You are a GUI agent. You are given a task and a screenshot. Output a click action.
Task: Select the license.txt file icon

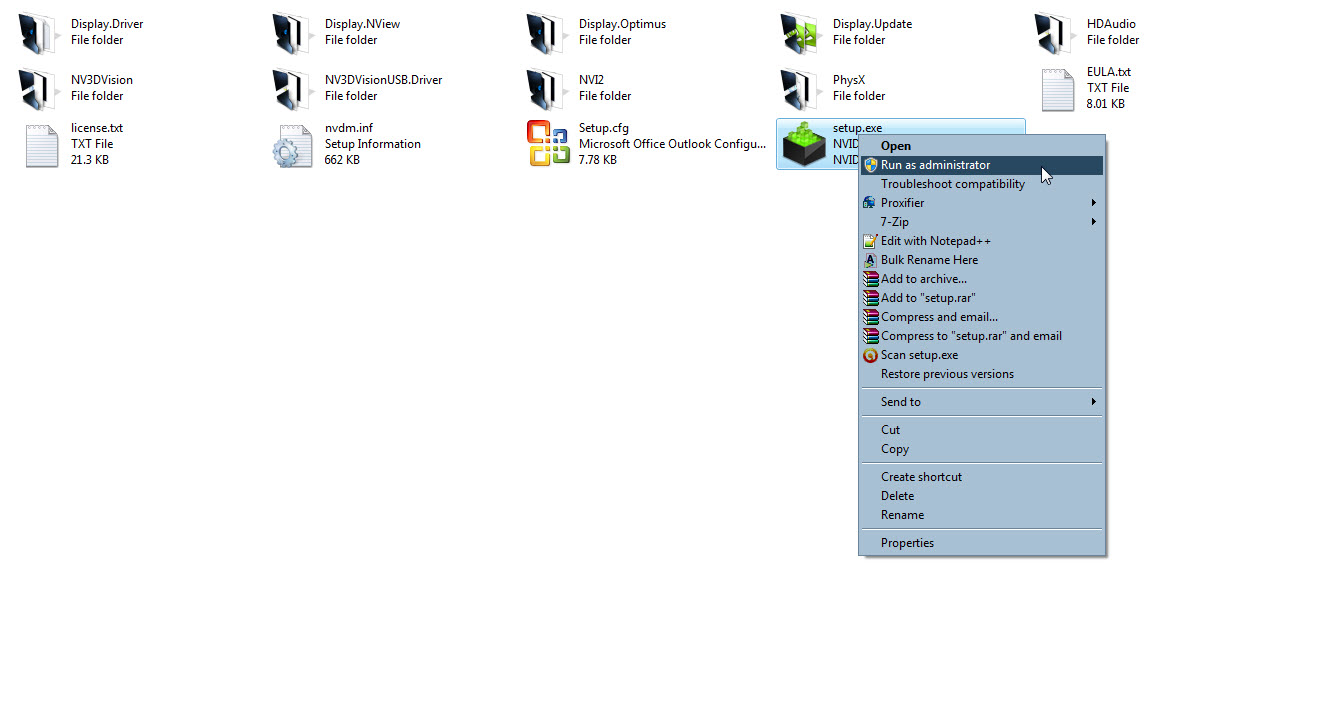[41, 146]
